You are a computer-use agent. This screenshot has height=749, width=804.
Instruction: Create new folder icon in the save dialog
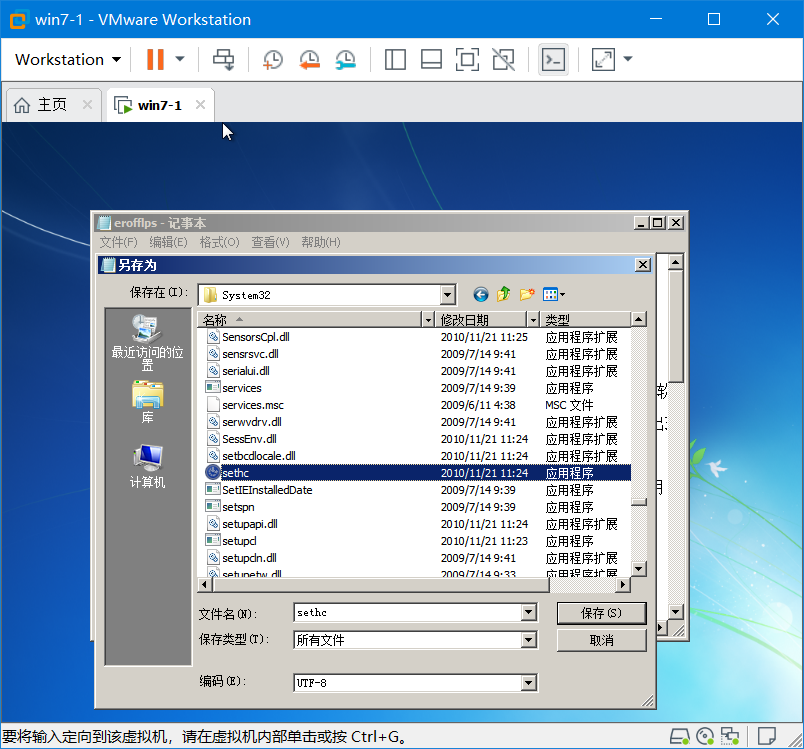click(527, 294)
